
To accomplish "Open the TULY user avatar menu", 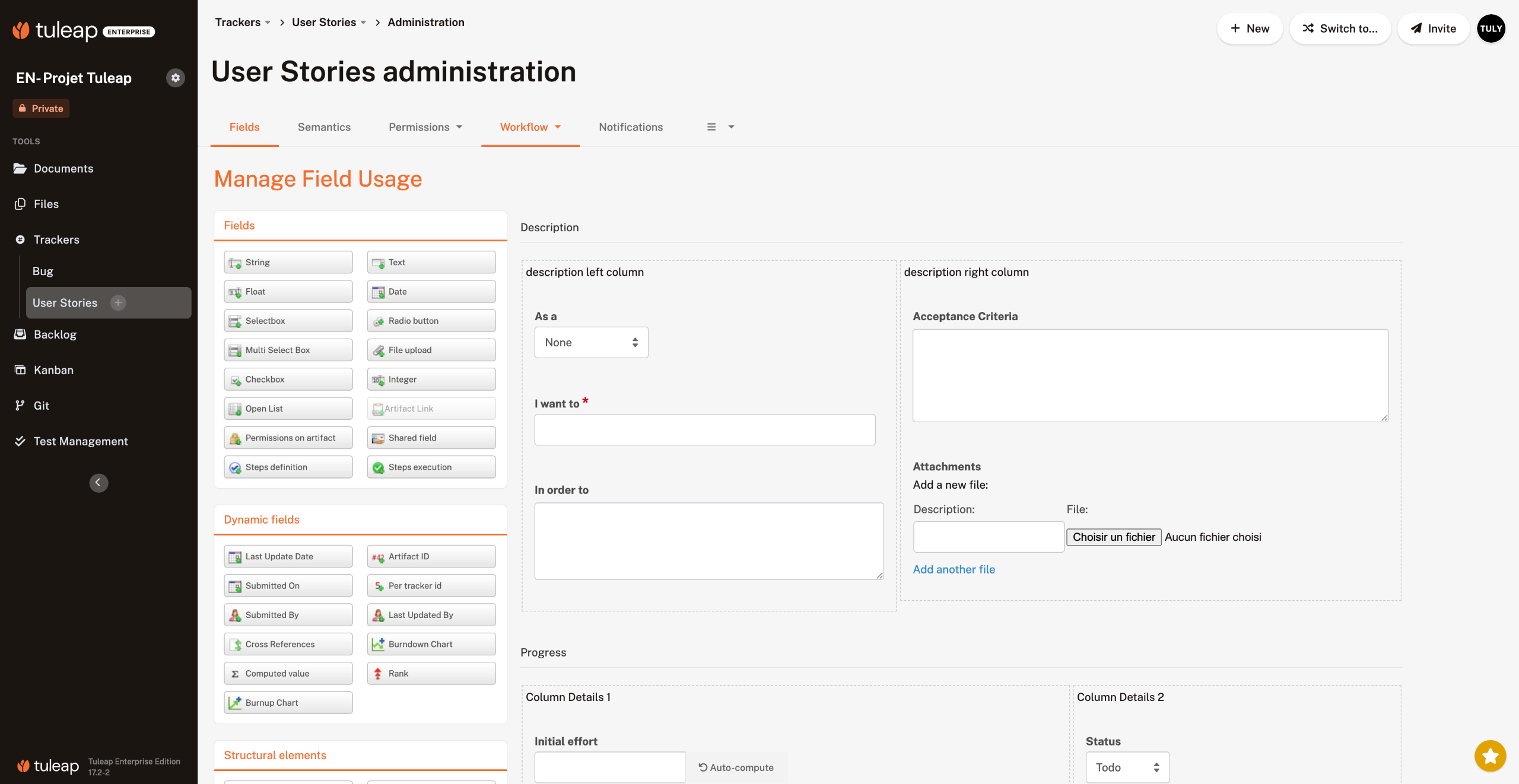I will pyautogui.click(x=1491, y=28).
